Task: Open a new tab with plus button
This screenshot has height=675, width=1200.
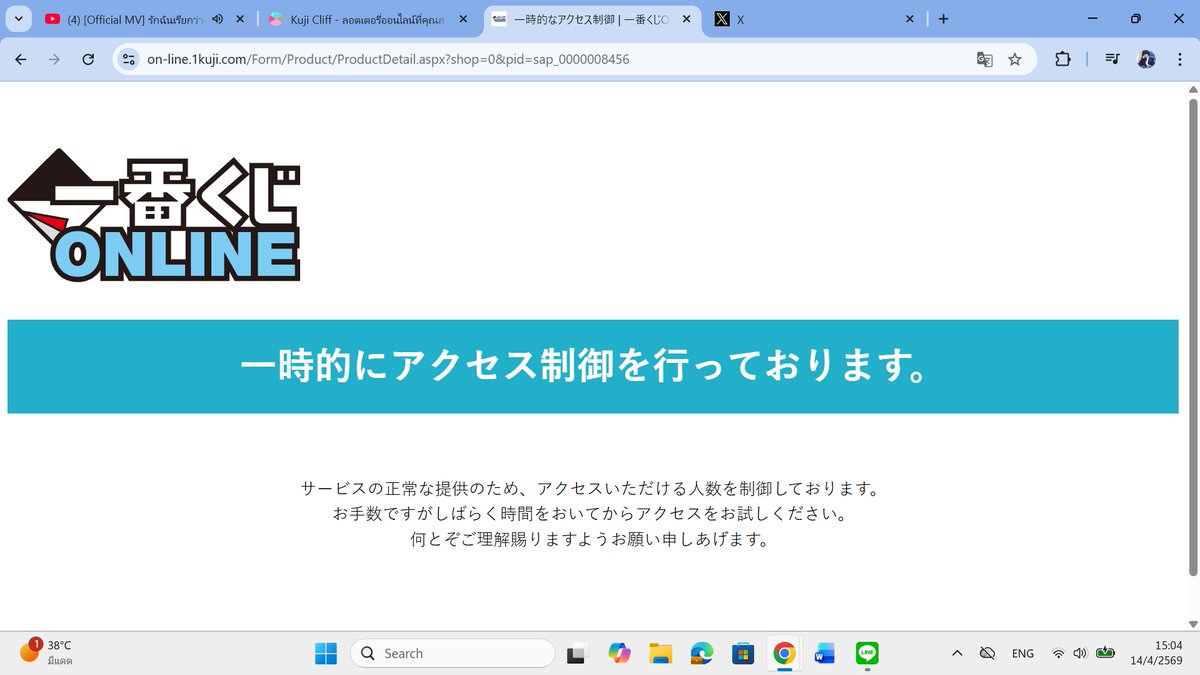Action: [x=943, y=18]
